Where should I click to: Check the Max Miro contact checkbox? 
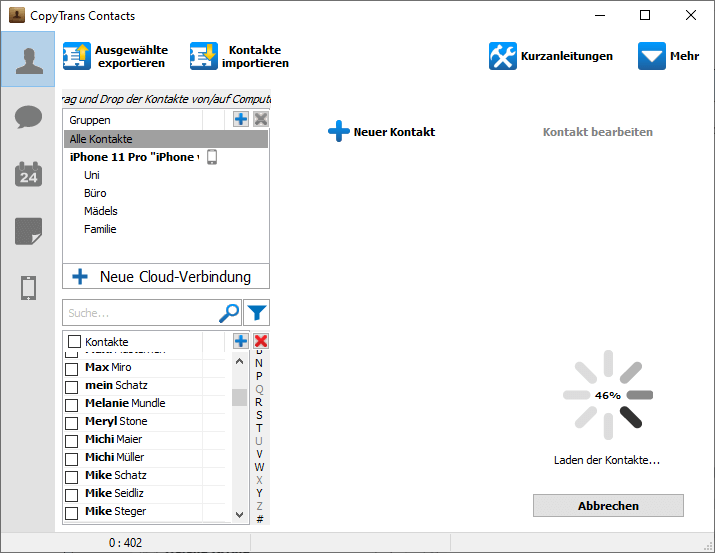click(x=72, y=369)
